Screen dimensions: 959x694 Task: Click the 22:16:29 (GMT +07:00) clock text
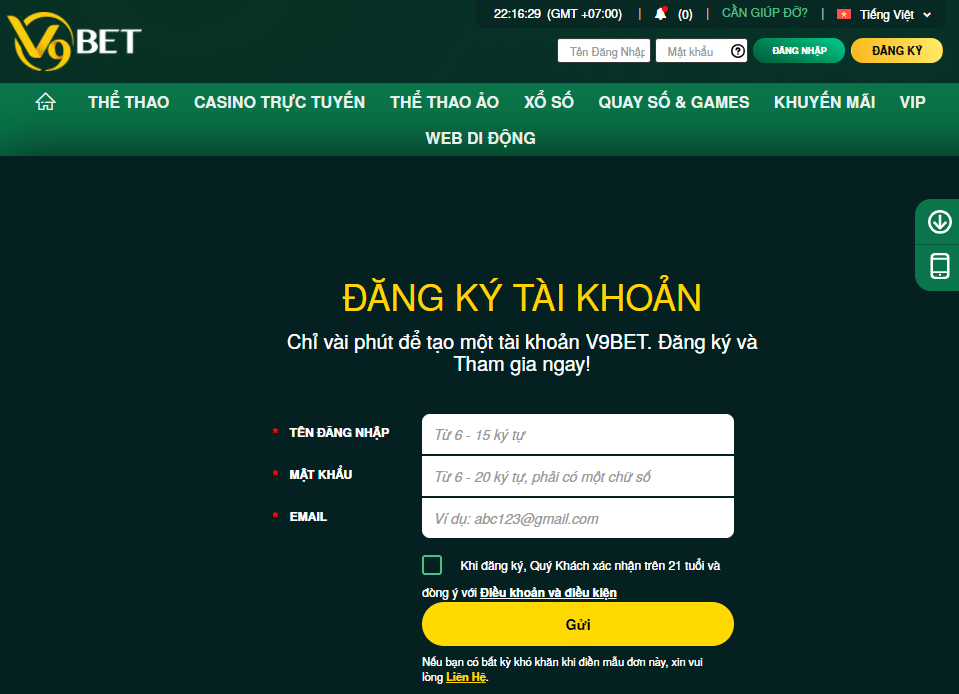click(x=558, y=14)
